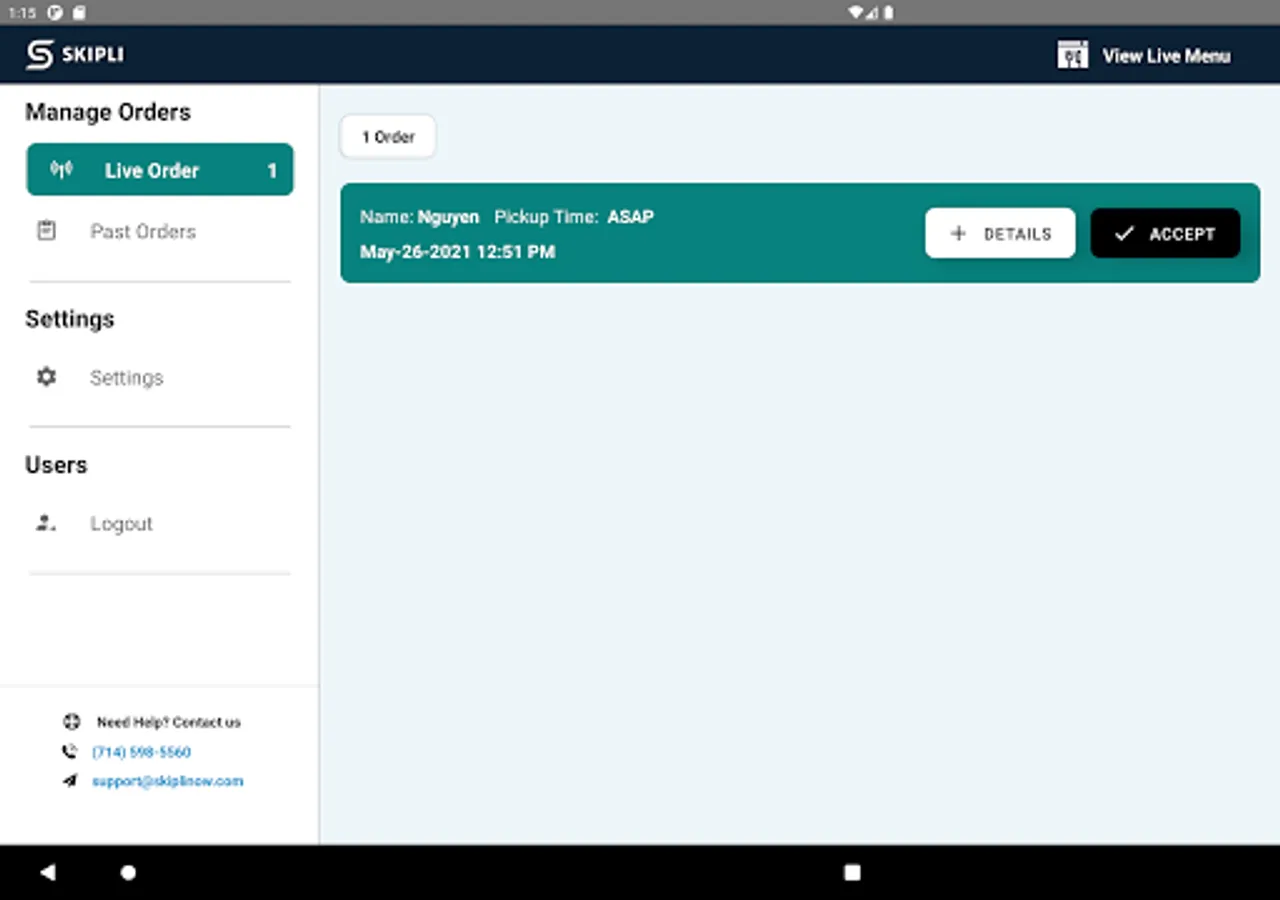1280x900 pixels.
Task: Click the battery icon in the status bar
Action: pyautogui.click(x=888, y=13)
